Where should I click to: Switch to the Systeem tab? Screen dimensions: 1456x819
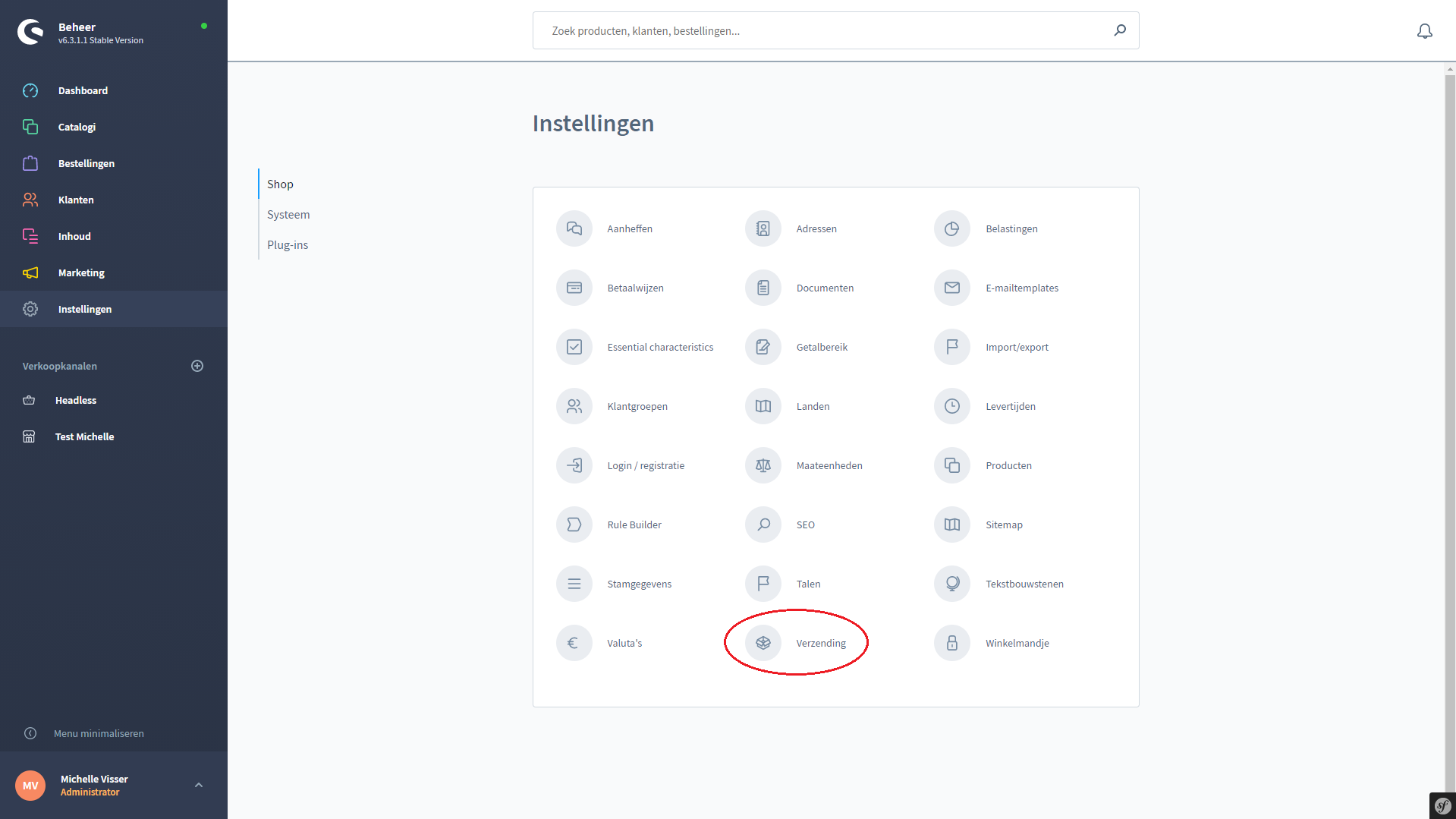pos(288,215)
